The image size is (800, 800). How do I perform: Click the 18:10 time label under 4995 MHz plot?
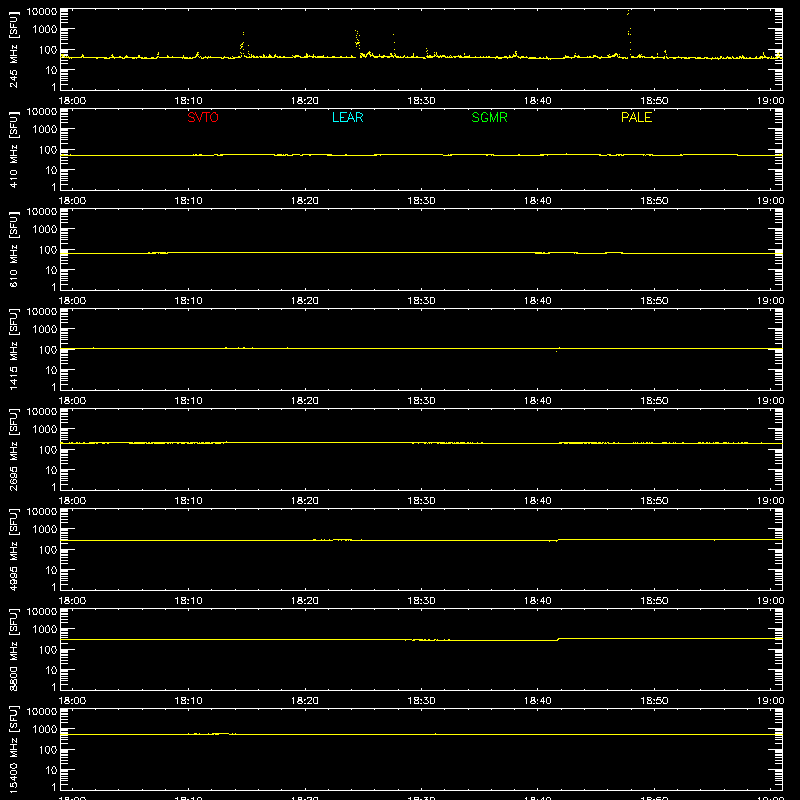(x=188, y=601)
